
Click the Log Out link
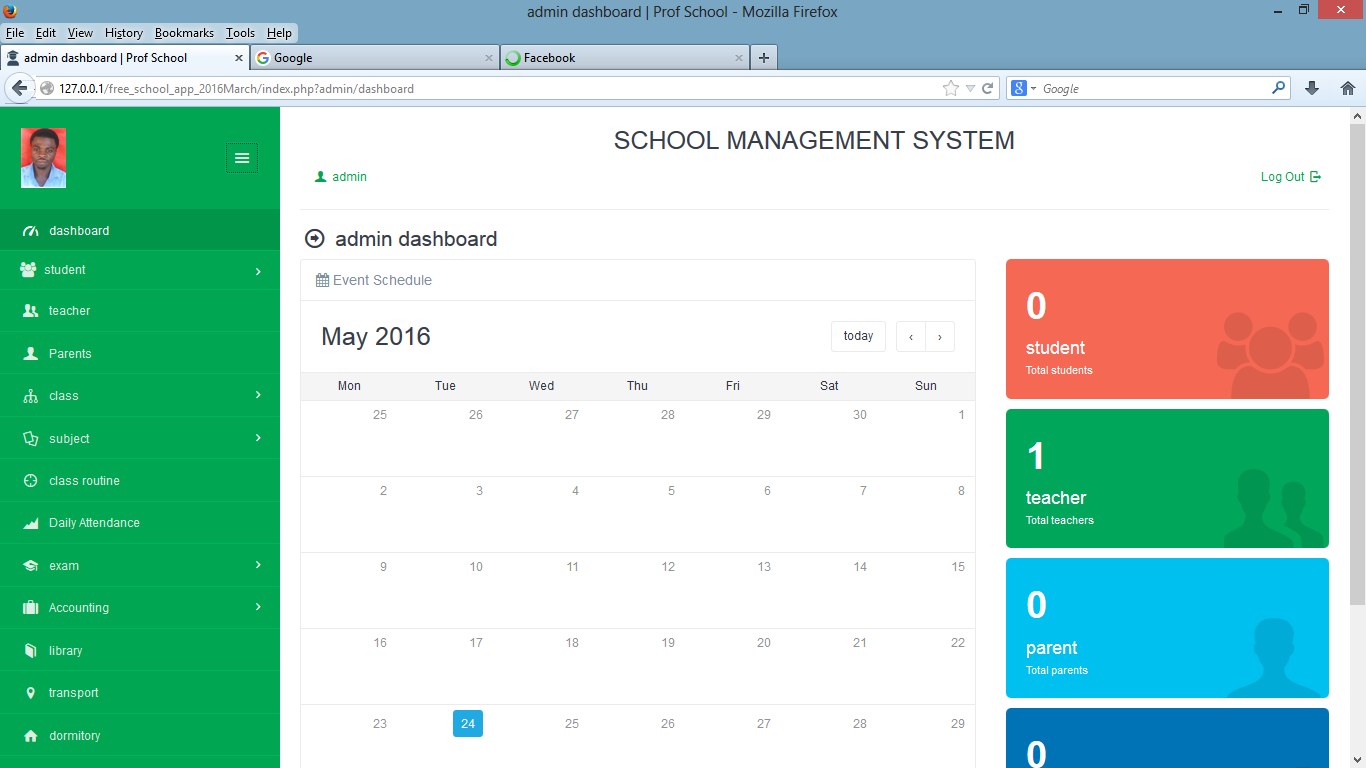coord(1283,176)
